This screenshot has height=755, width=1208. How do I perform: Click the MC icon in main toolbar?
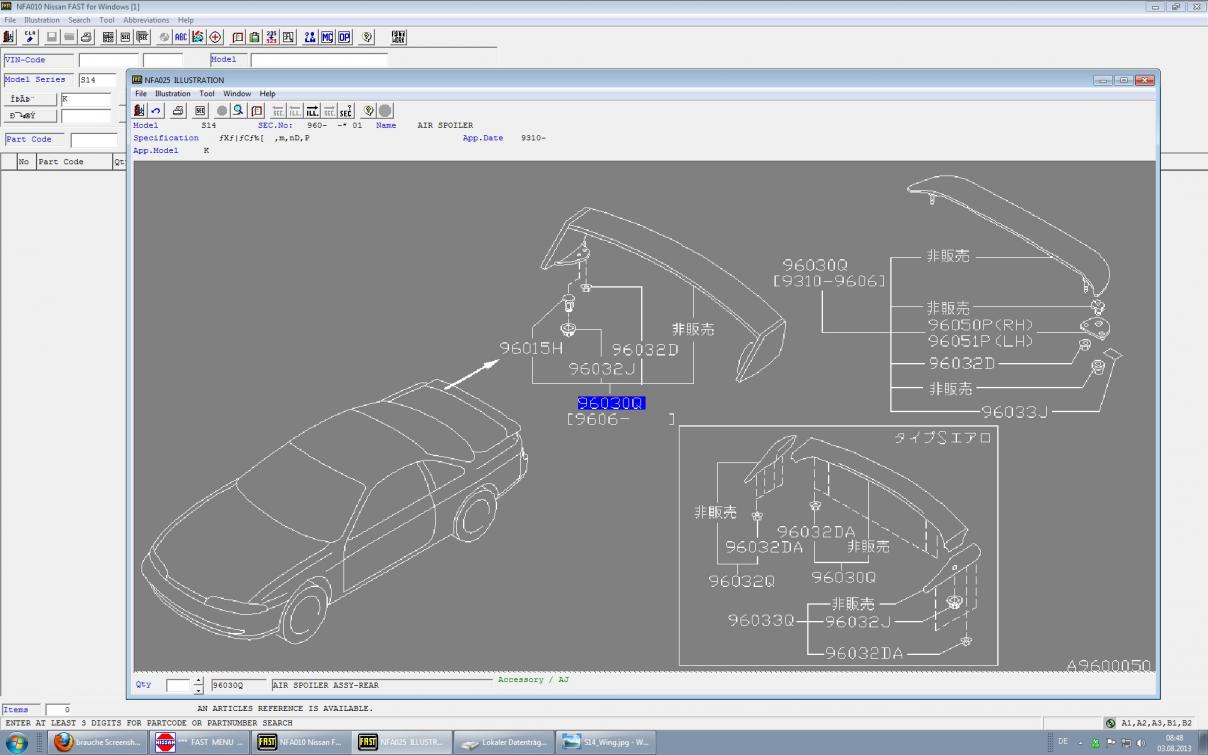pos(327,37)
